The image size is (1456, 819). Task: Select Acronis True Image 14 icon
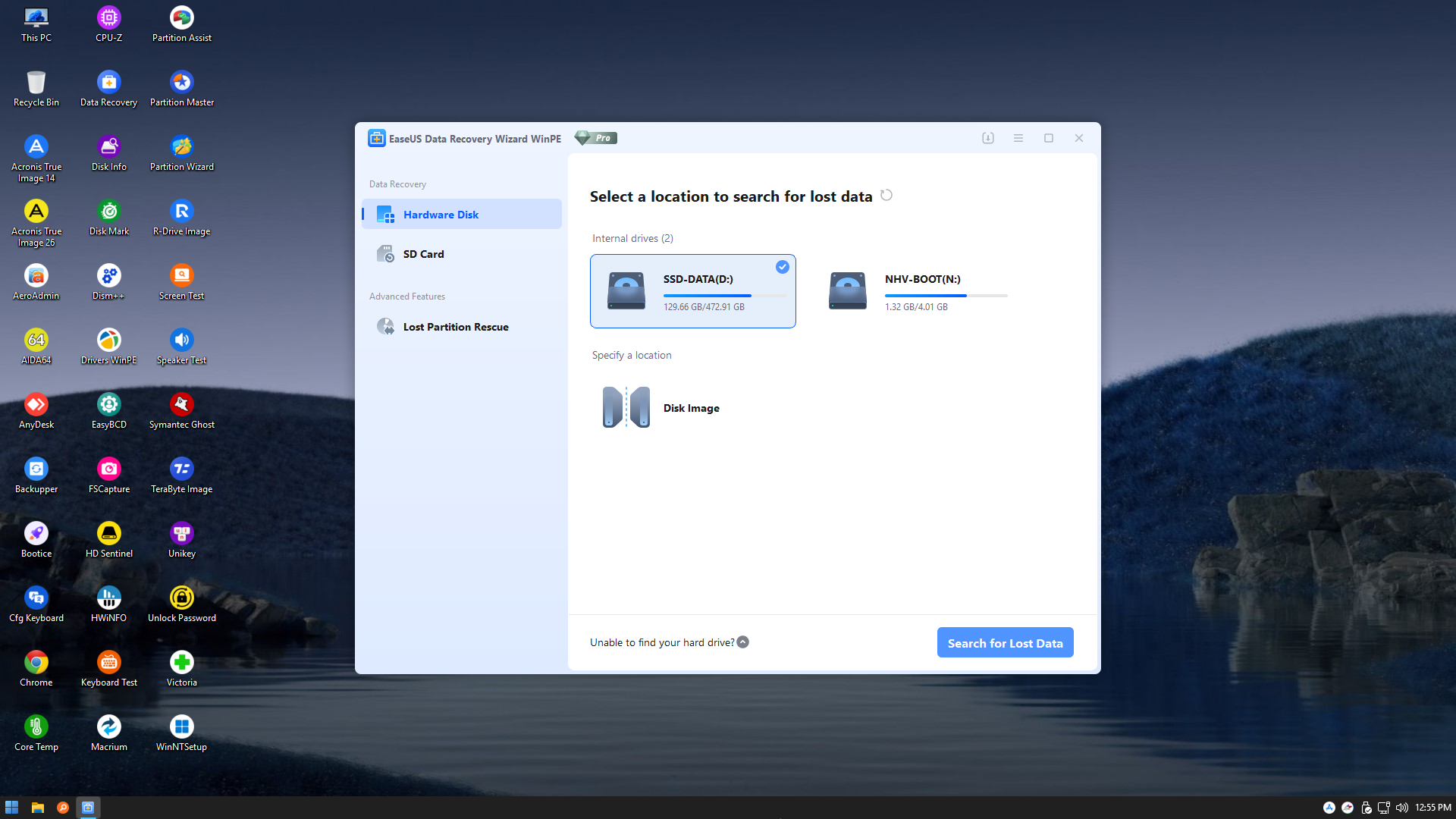[36, 158]
